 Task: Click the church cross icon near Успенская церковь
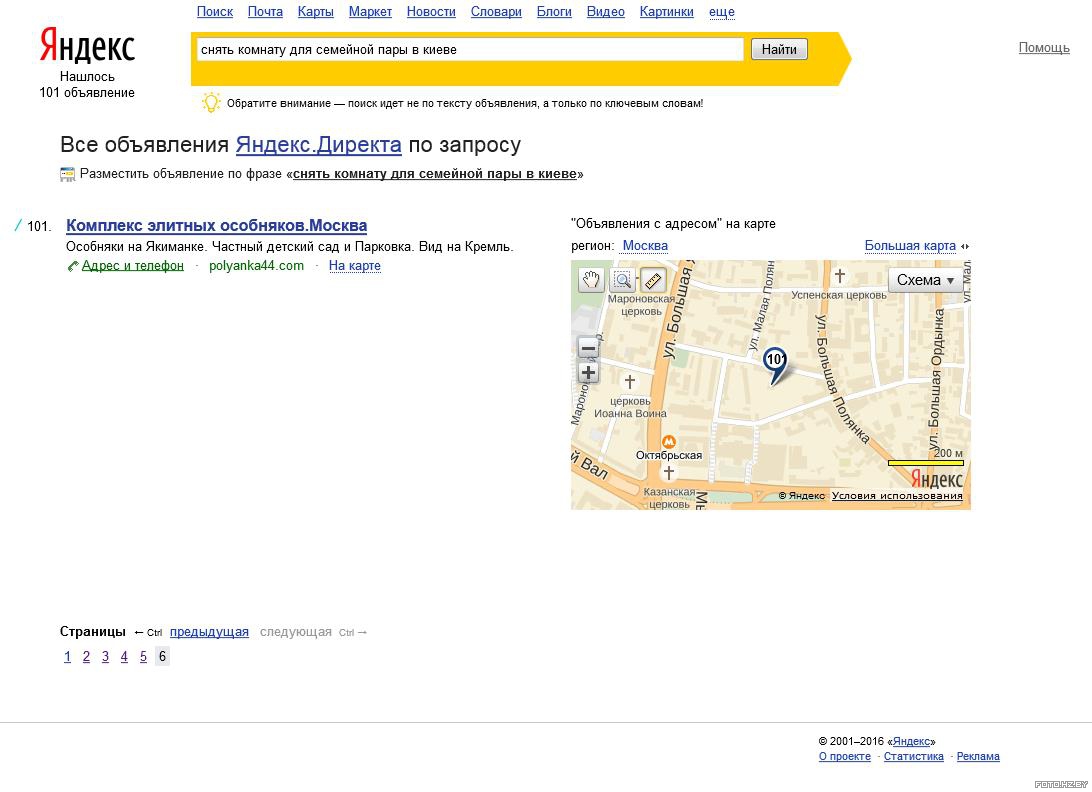click(840, 276)
